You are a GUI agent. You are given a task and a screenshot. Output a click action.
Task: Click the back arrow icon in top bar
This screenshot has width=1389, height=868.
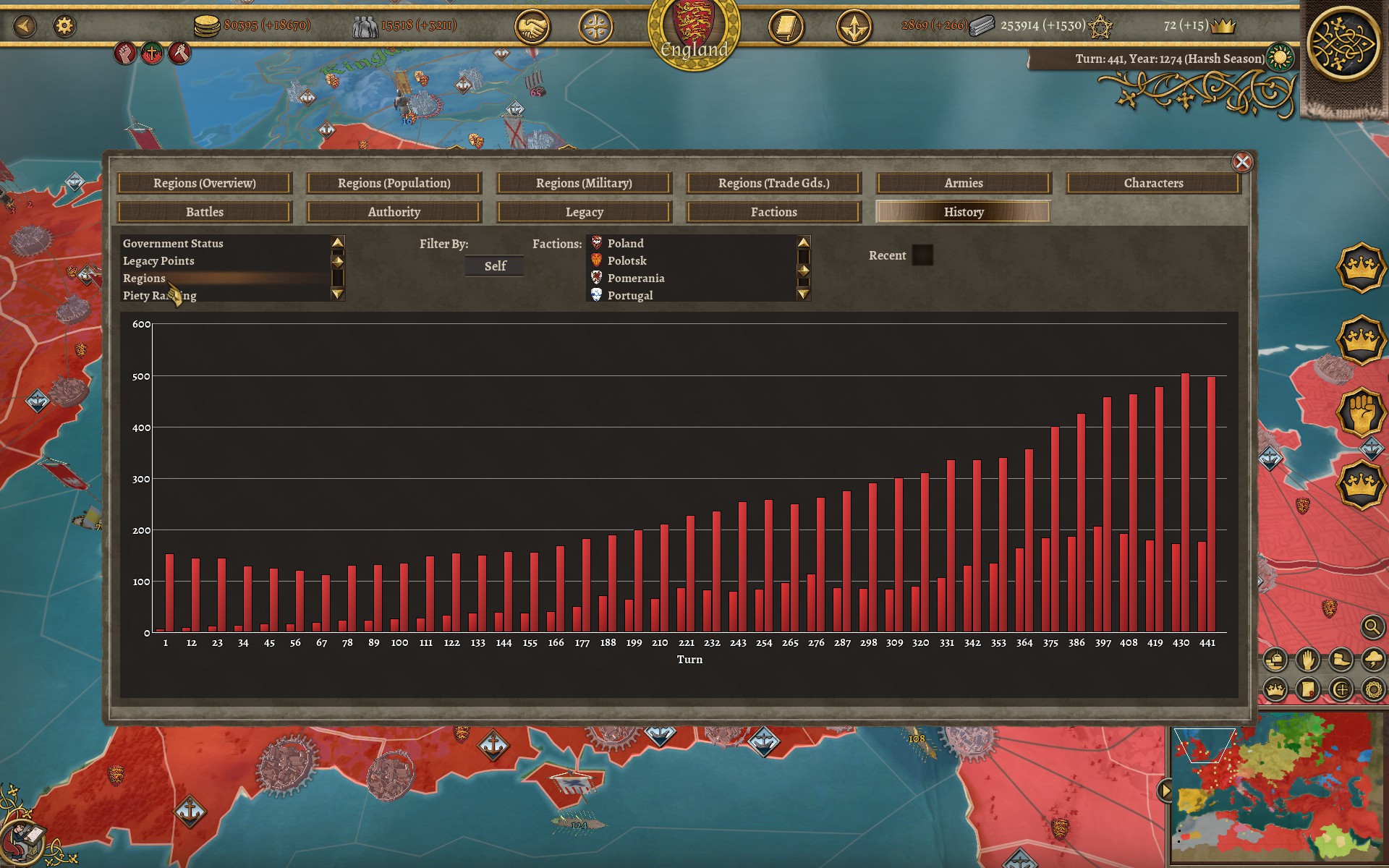click(x=25, y=26)
